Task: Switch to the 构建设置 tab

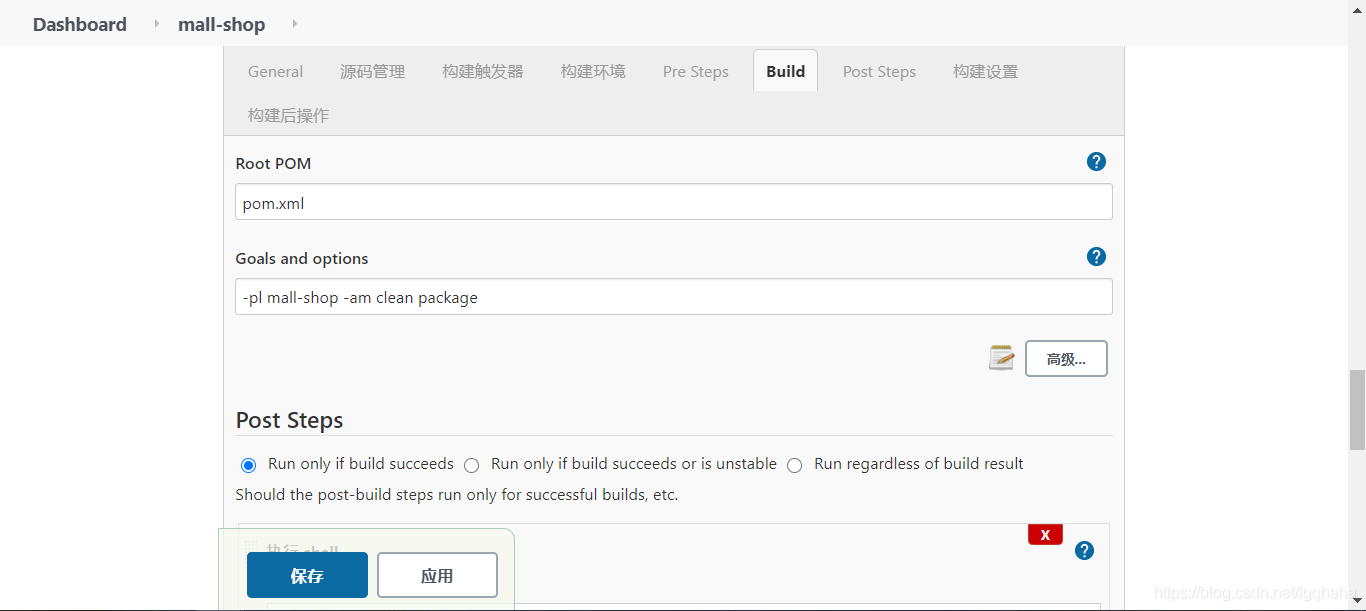Action: [x=985, y=72]
